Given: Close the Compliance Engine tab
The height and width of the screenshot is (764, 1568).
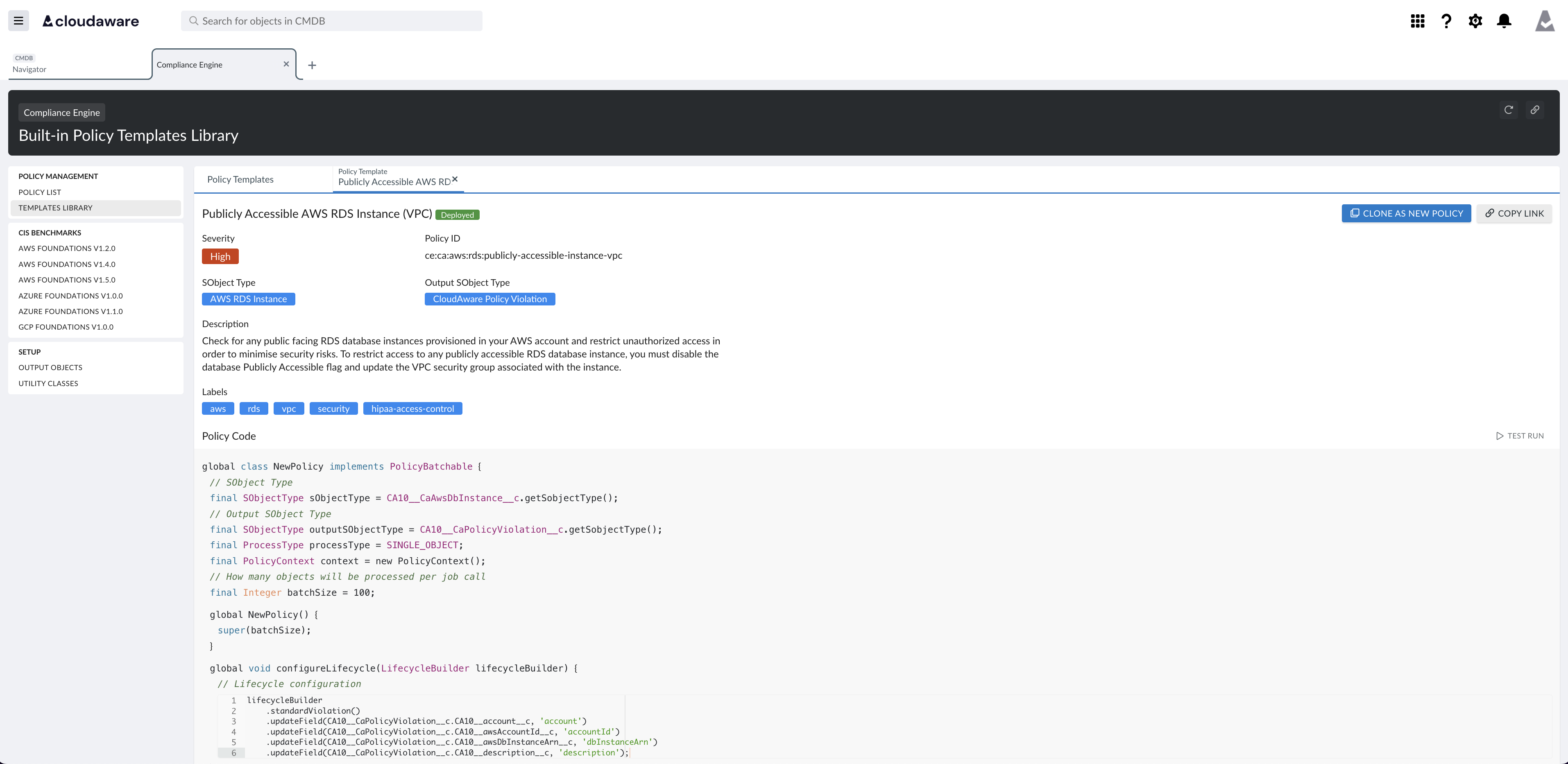Looking at the screenshot, I should (x=286, y=64).
